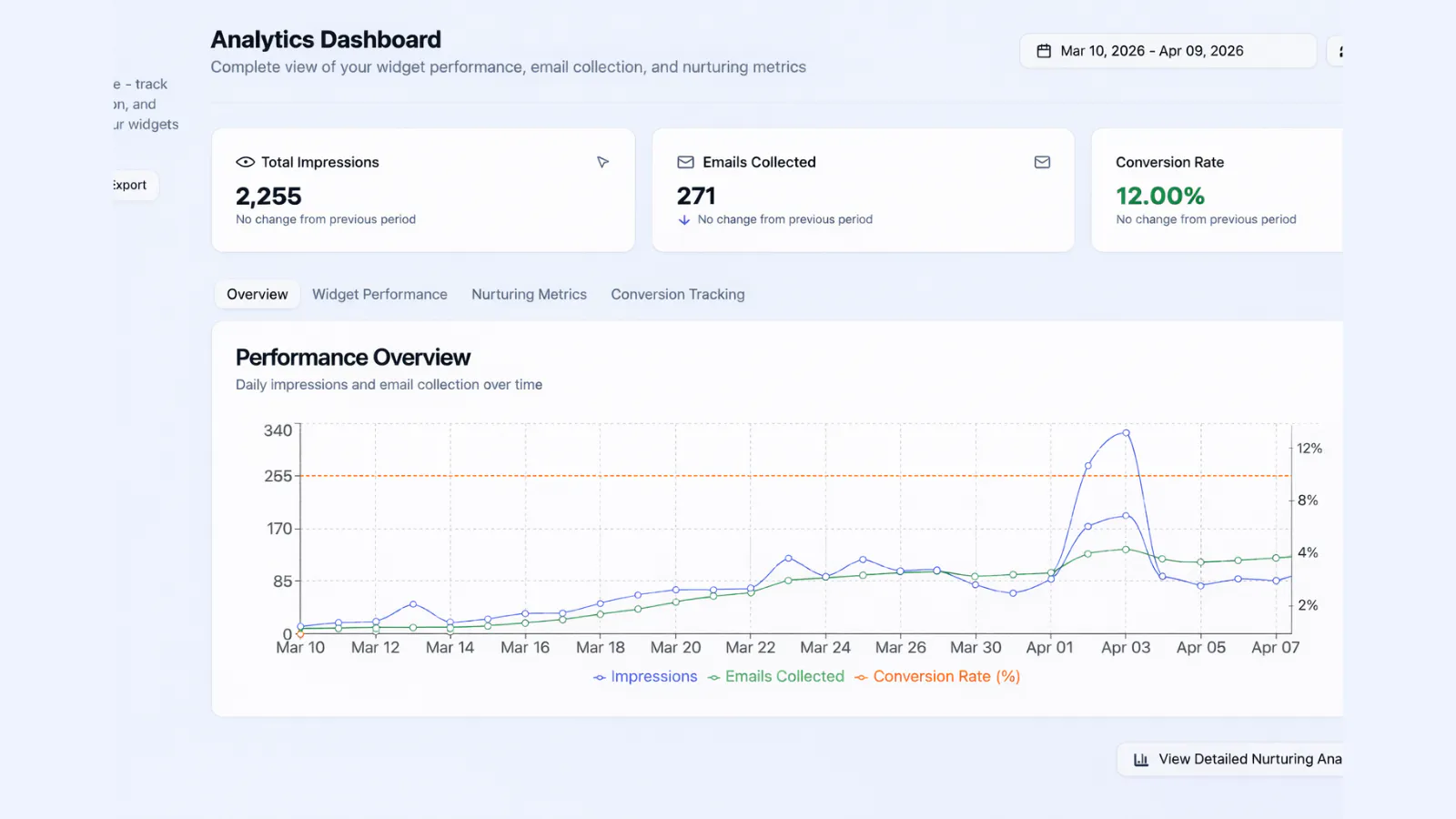Switch to the Overview tab
1456x819 pixels.
(x=257, y=294)
